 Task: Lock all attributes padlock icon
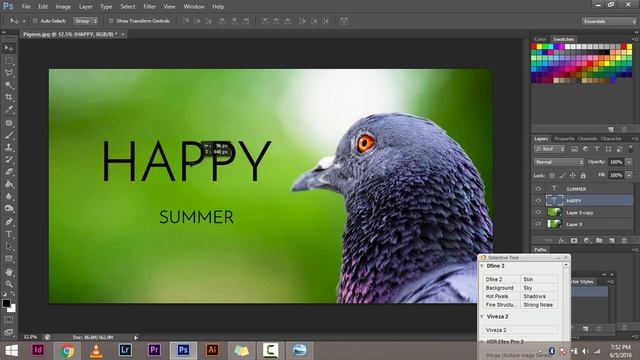[x=583, y=176]
